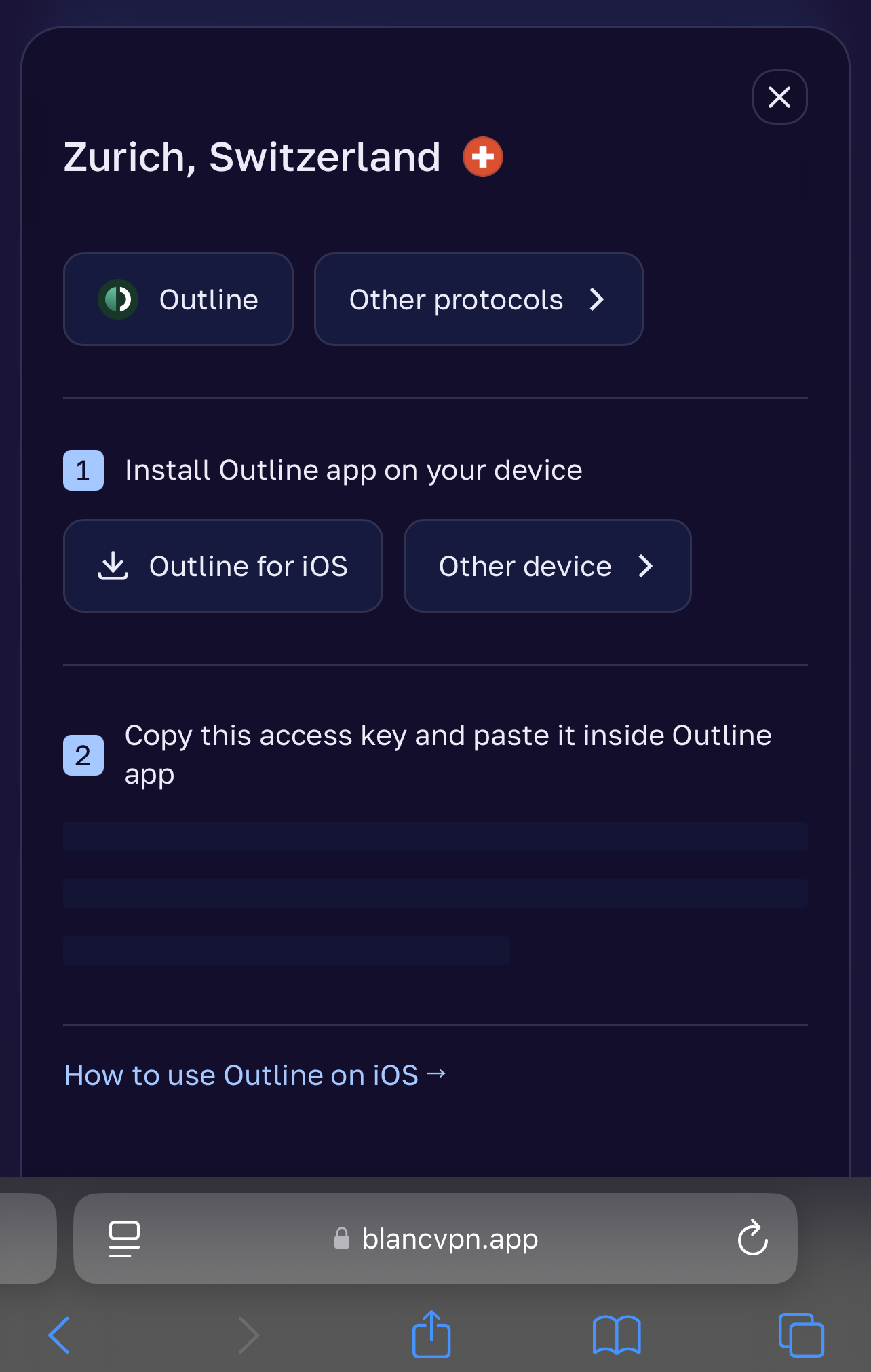The height and width of the screenshot is (1372, 871).
Task: Click the Other protocols chevron arrow
Action: [597, 299]
